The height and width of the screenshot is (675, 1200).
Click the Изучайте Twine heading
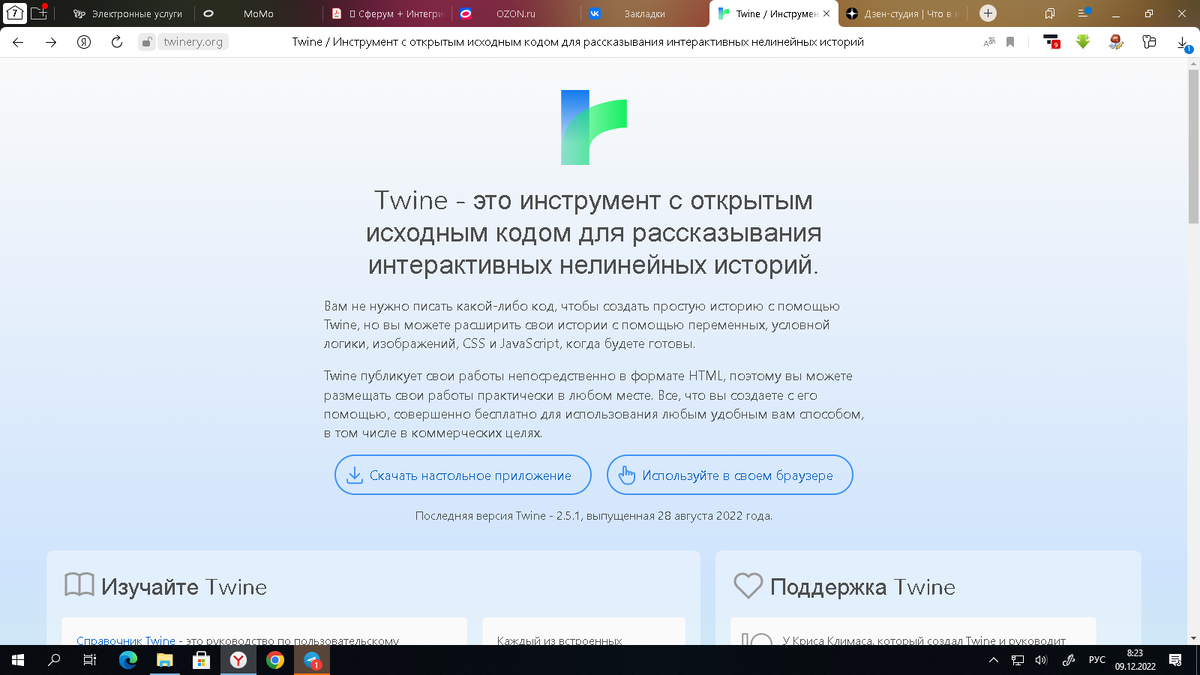[x=184, y=586]
